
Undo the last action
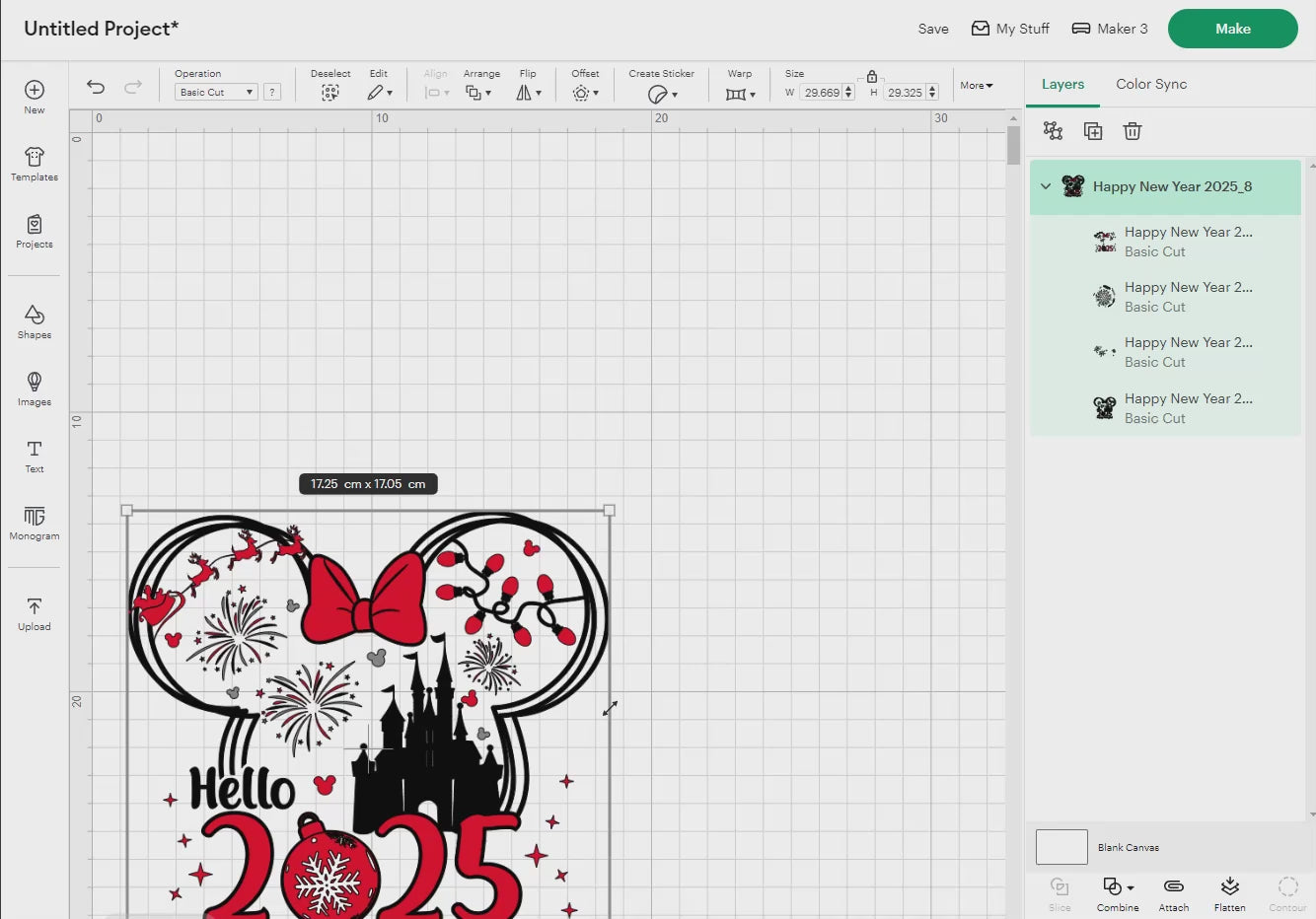coord(96,87)
